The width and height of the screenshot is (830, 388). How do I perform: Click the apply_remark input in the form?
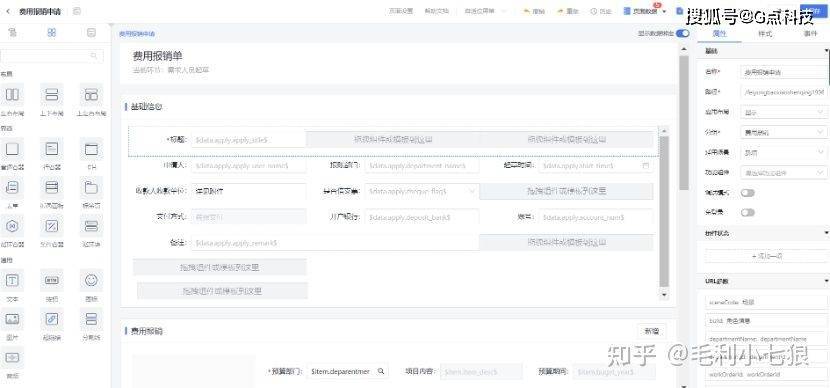[335, 243]
